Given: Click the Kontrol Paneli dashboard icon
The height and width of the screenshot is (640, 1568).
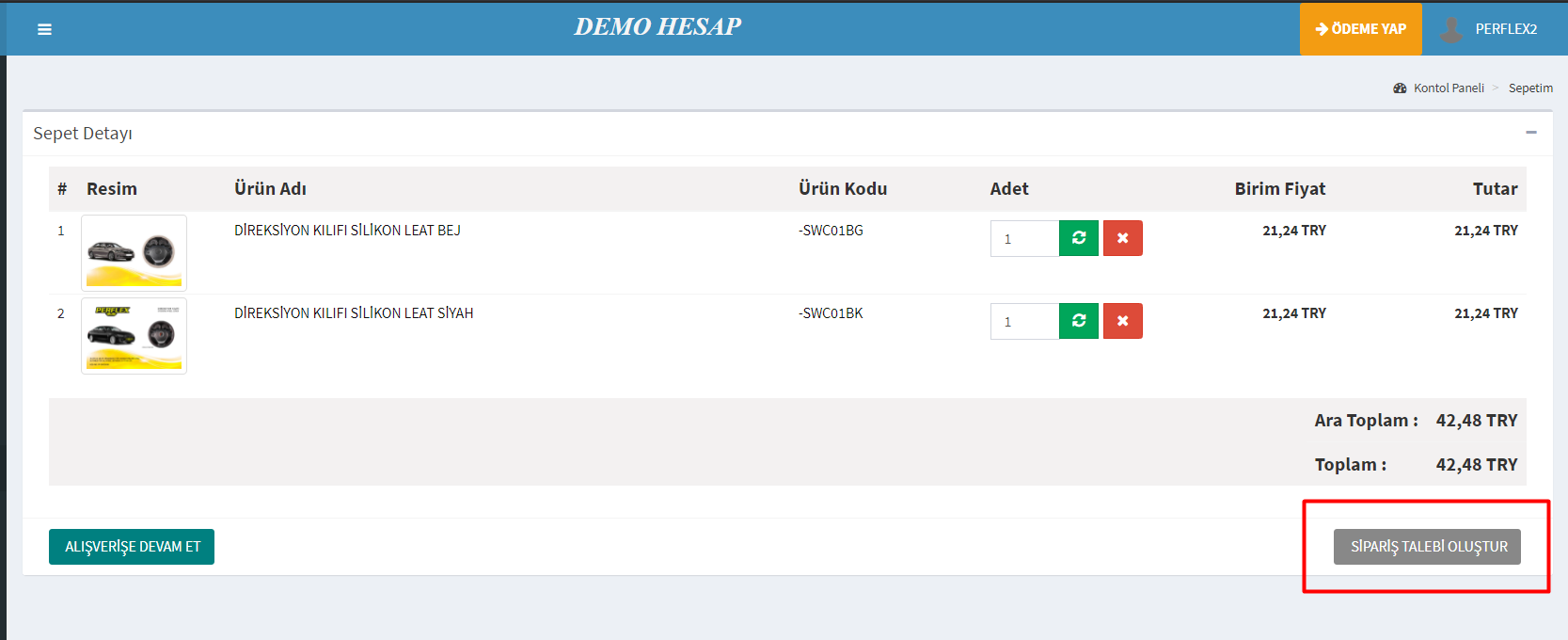Looking at the screenshot, I should point(1400,88).
